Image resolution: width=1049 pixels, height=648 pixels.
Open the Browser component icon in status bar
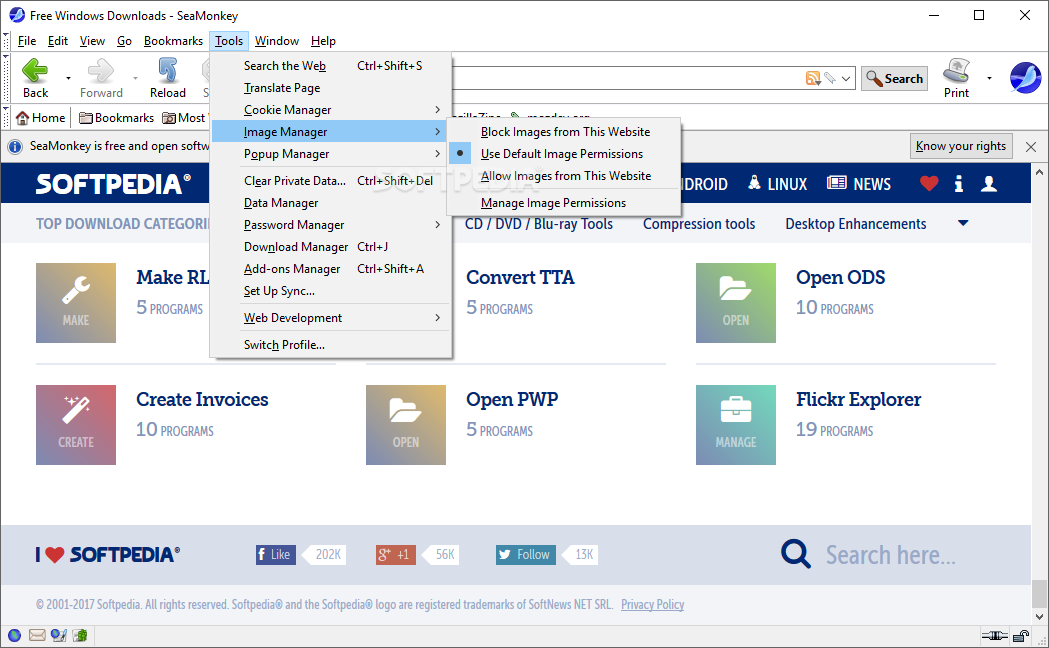(x=14, y=635)
